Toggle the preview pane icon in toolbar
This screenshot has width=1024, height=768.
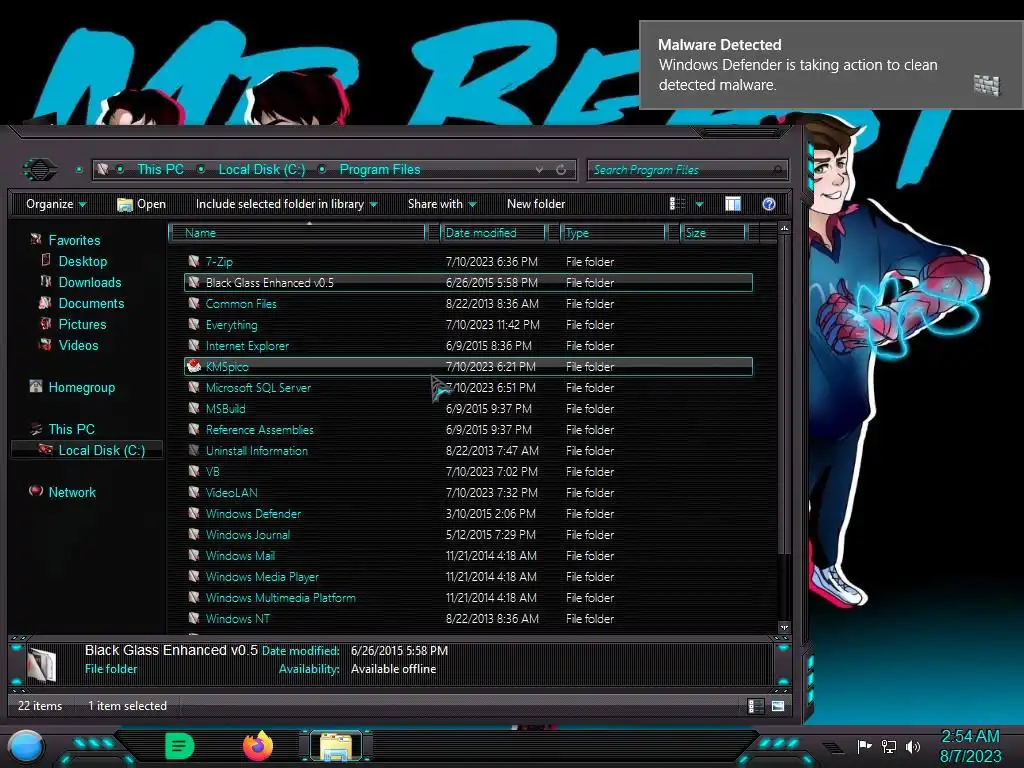[733, 204]
